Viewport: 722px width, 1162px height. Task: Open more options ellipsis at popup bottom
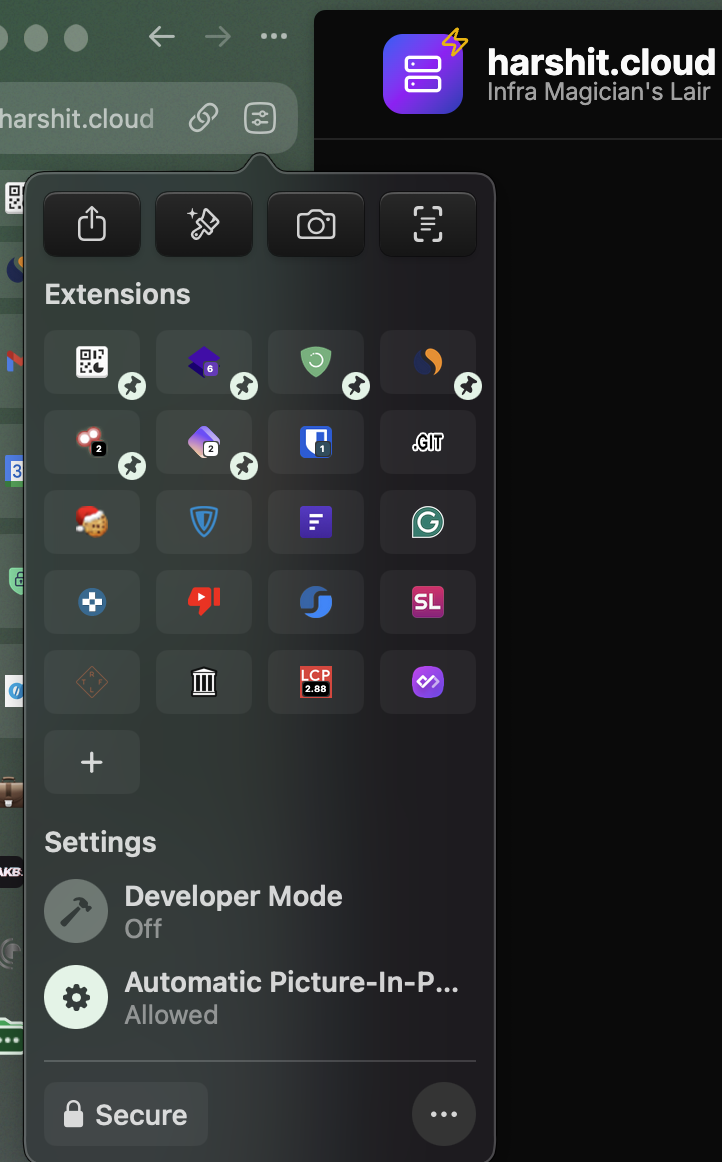point(443,1114)
